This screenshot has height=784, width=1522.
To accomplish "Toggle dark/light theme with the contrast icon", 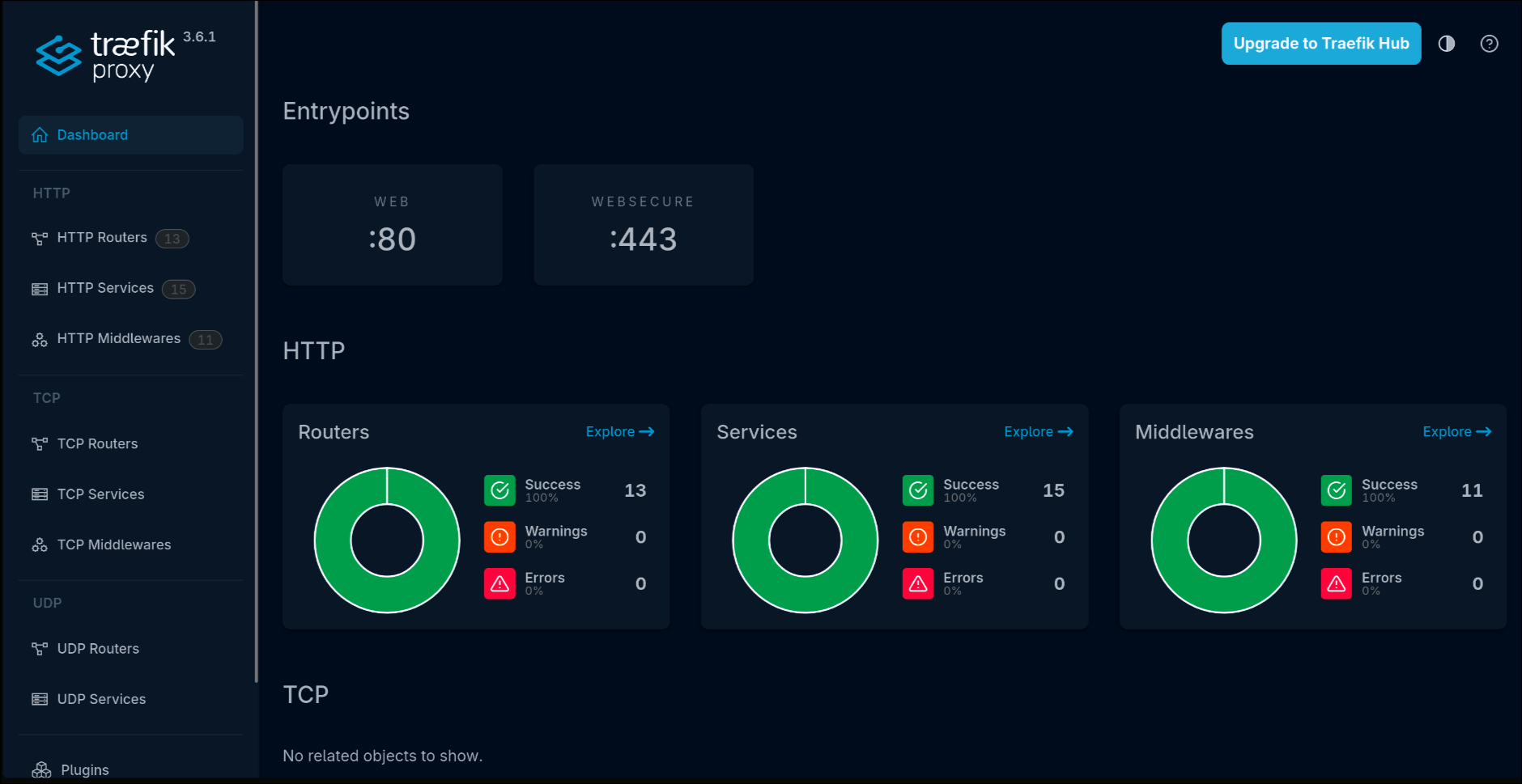I will (x=1446, y=44).
